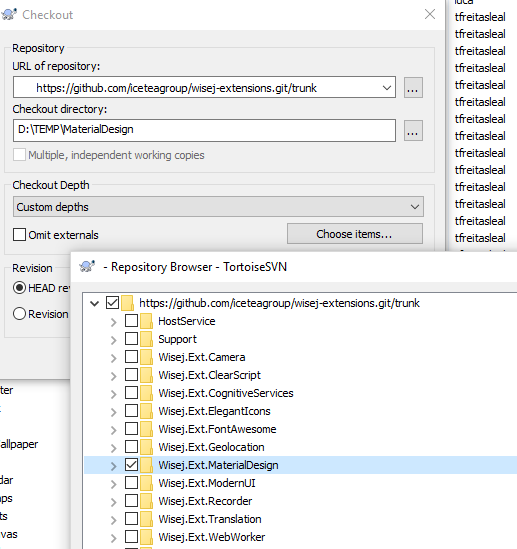The image size is (517, 549).
Task: Expand the Wisej.Ext.Translation node
Action: tap(113, 520)
